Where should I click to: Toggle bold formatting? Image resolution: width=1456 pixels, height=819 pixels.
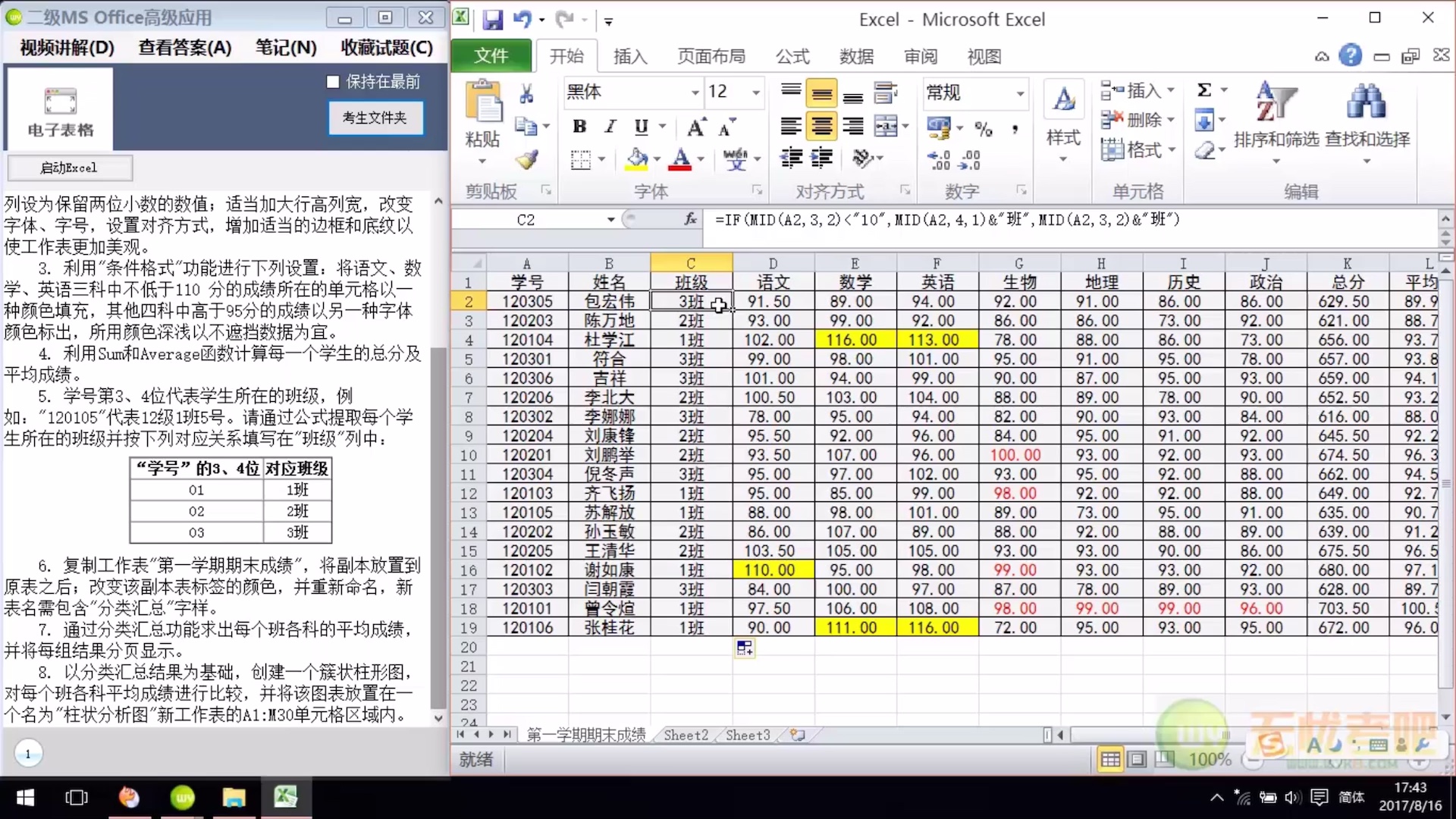point(579,127)
